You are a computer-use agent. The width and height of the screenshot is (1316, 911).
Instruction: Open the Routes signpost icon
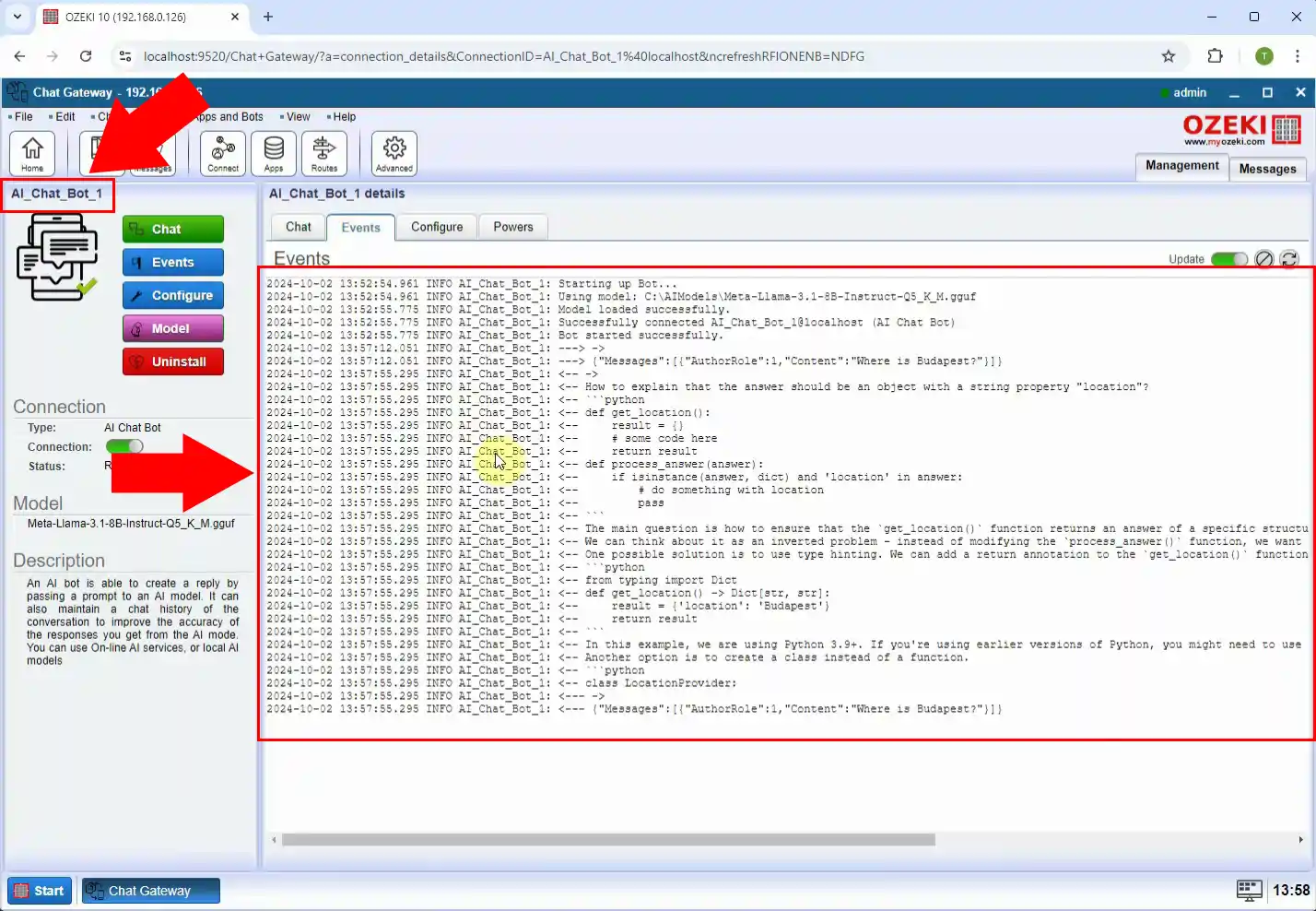(x=324, y=153)
